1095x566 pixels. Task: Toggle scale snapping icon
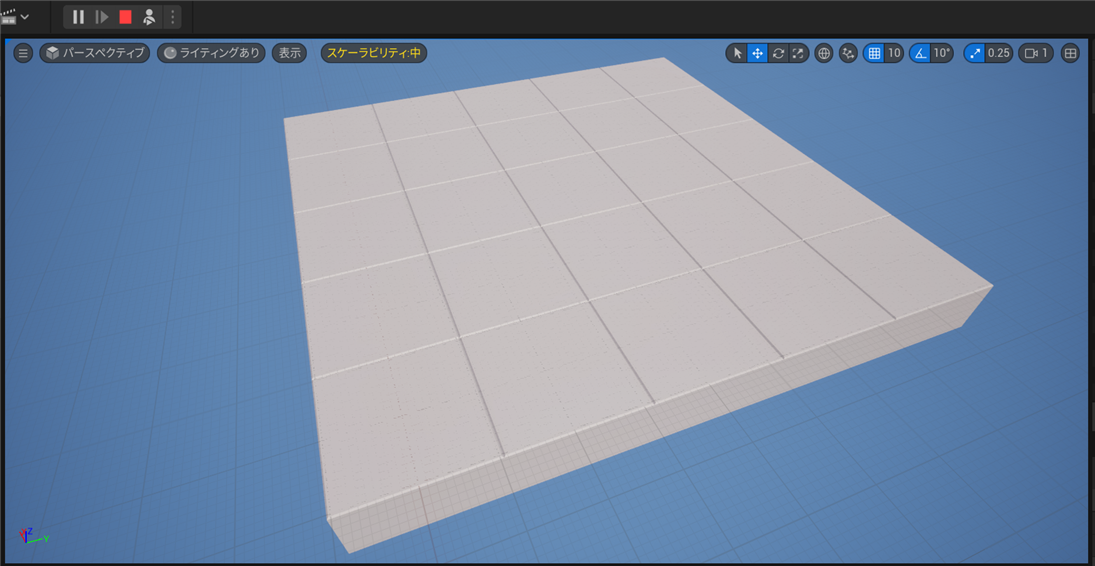(974, 53)
